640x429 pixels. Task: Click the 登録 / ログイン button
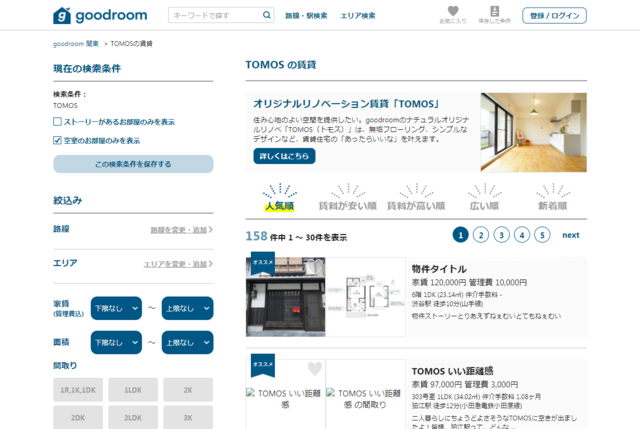pos(554,16)
